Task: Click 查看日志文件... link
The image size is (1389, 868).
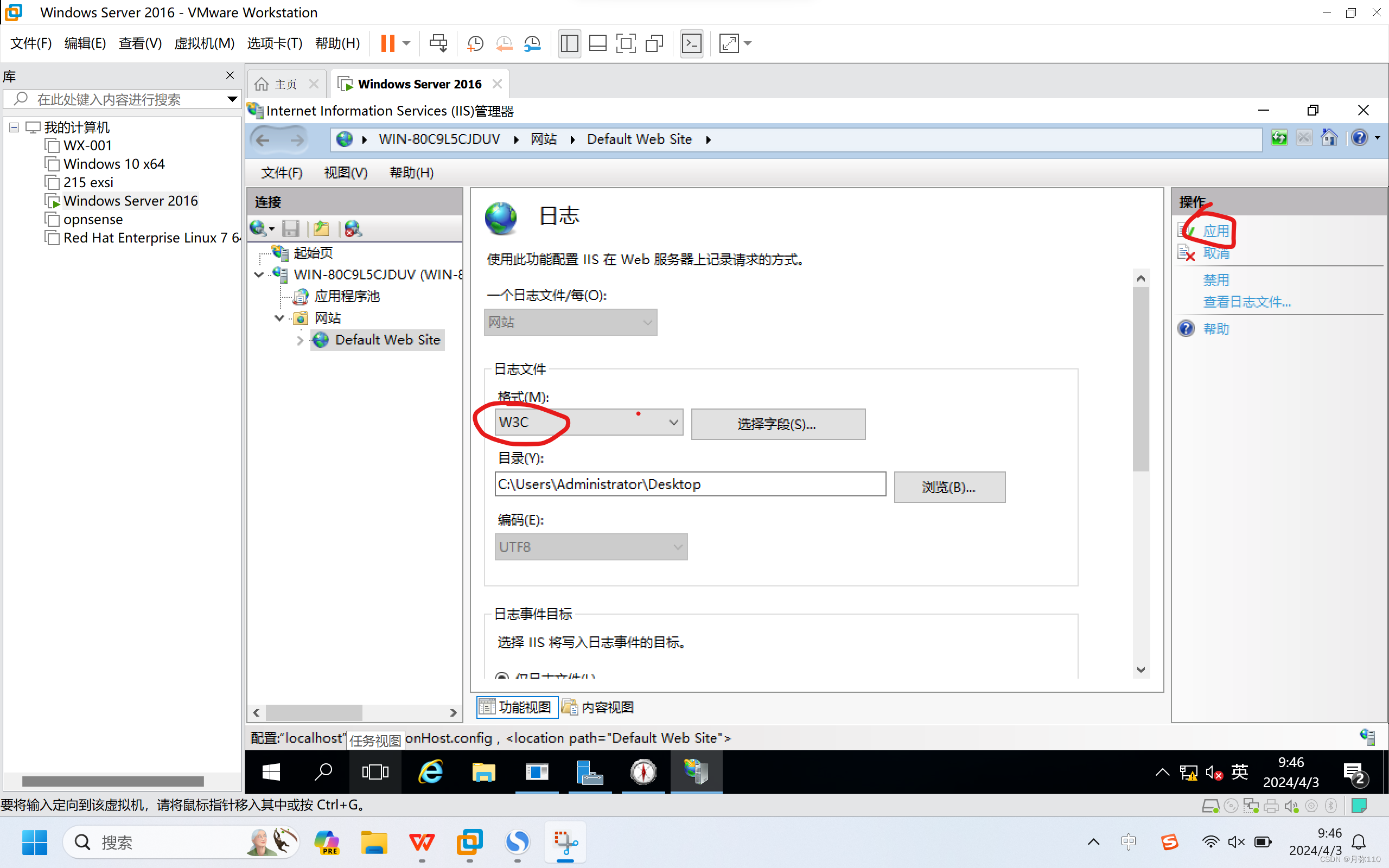Action: coord(1247,302)
